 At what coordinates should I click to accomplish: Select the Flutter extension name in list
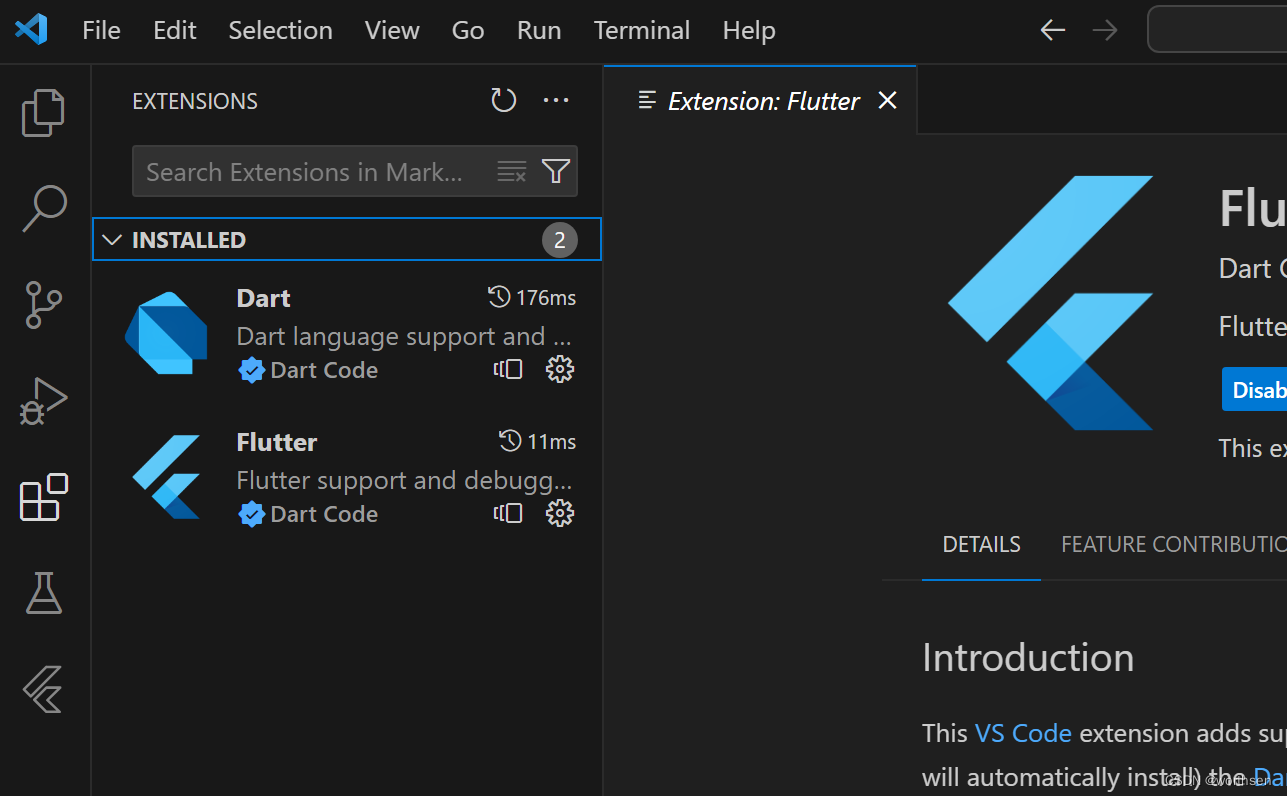277,442
